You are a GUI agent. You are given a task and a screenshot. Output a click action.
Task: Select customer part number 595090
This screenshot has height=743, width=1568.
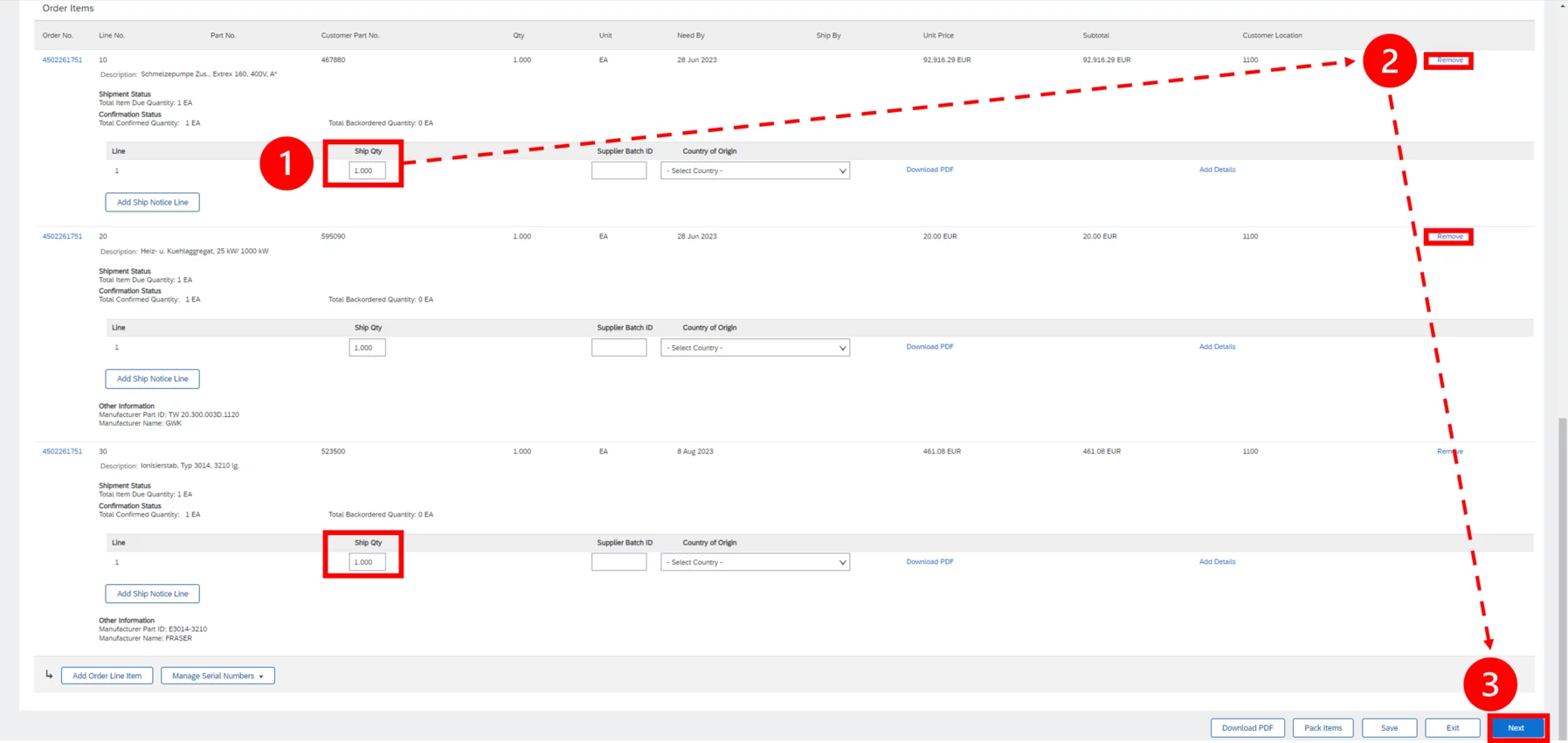333,237
